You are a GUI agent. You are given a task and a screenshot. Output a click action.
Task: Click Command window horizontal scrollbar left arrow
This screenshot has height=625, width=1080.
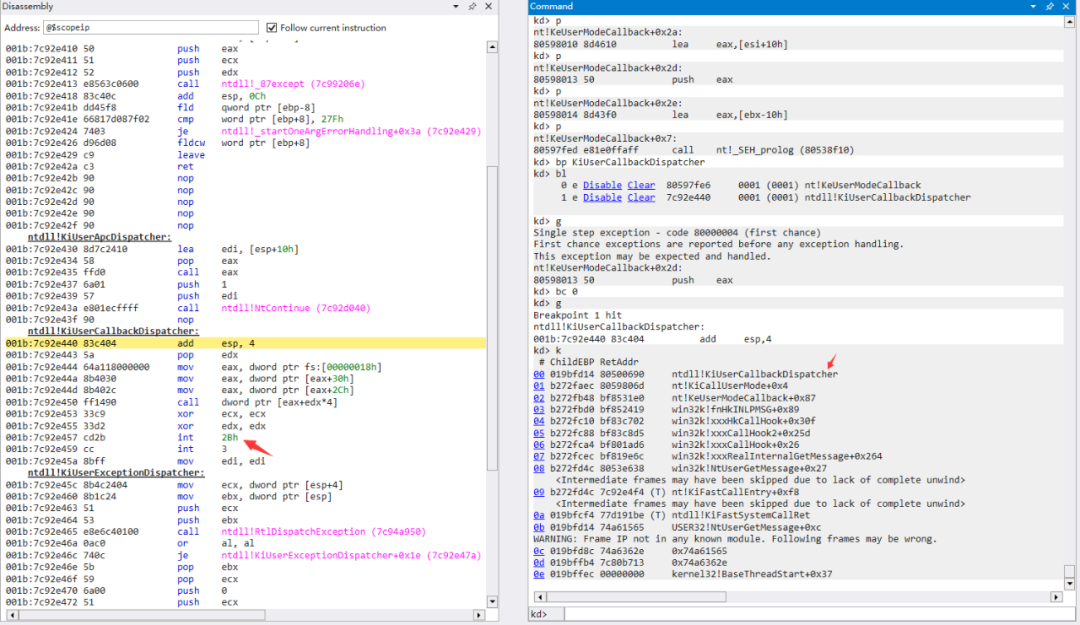pos(539,597)
